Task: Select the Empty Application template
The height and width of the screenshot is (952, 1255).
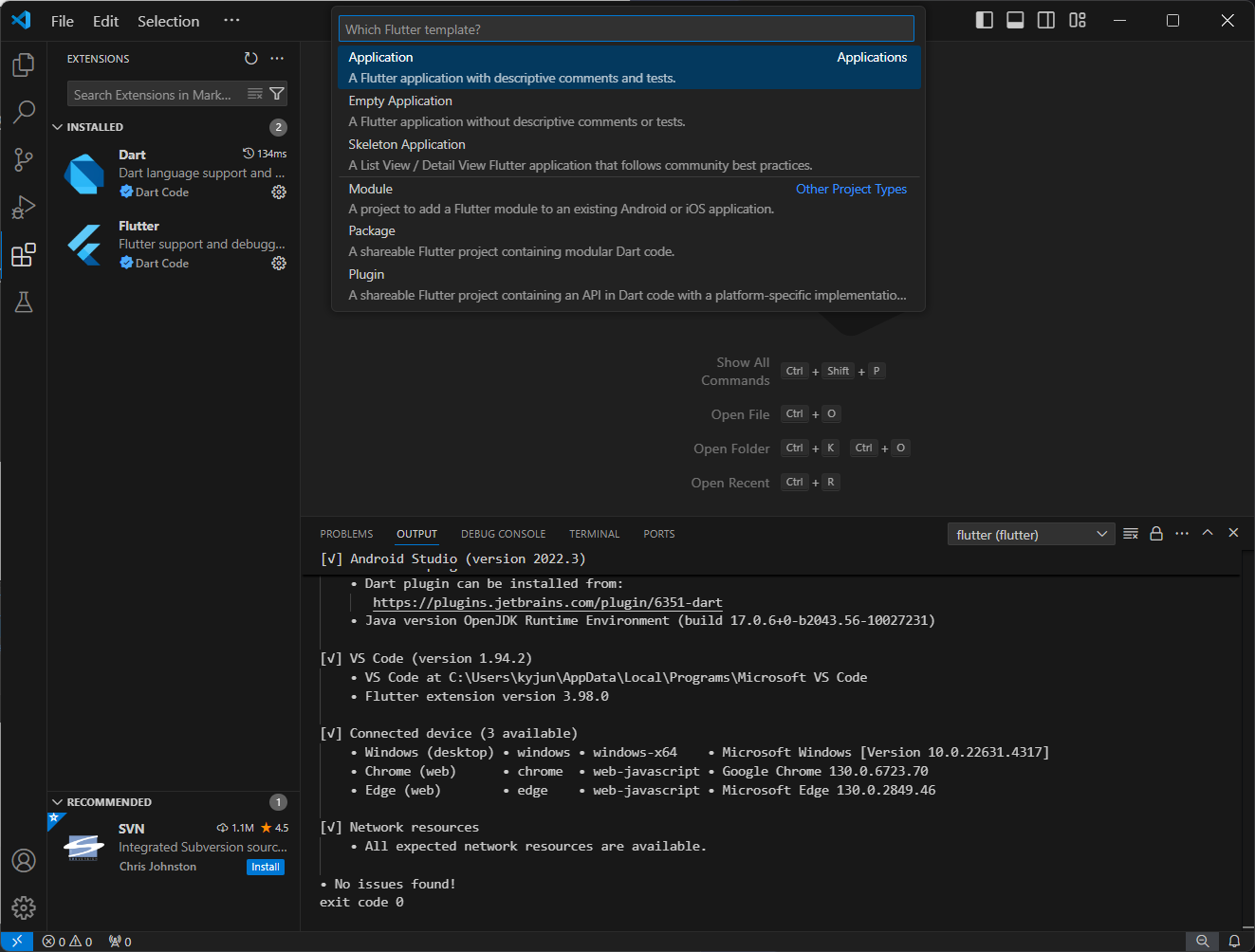Action: (x=629, y=111)
